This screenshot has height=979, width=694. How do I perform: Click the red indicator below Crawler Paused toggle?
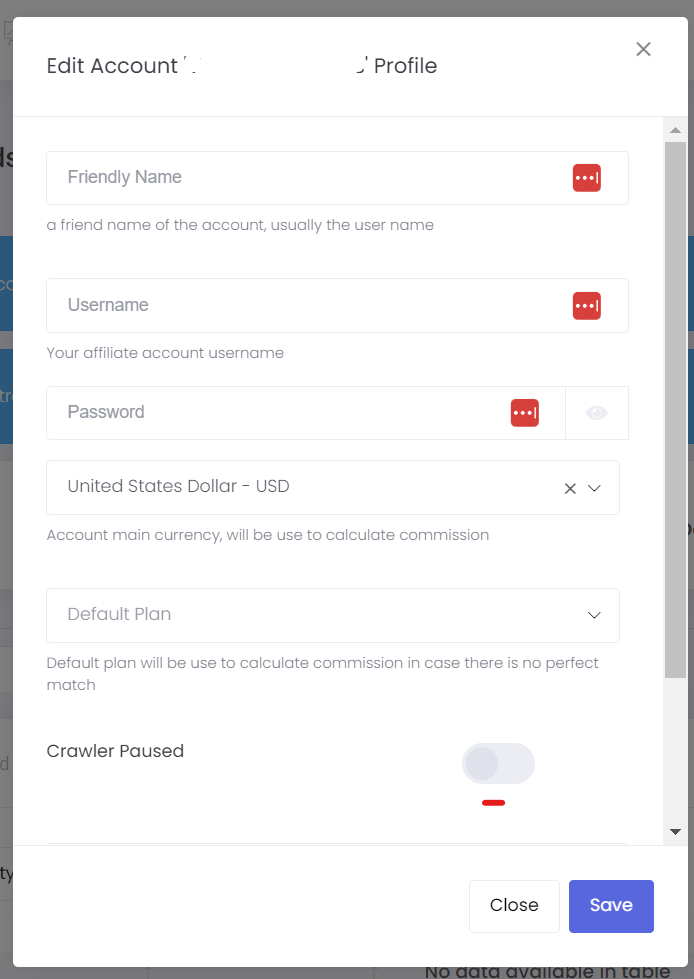tap(494, 803)
